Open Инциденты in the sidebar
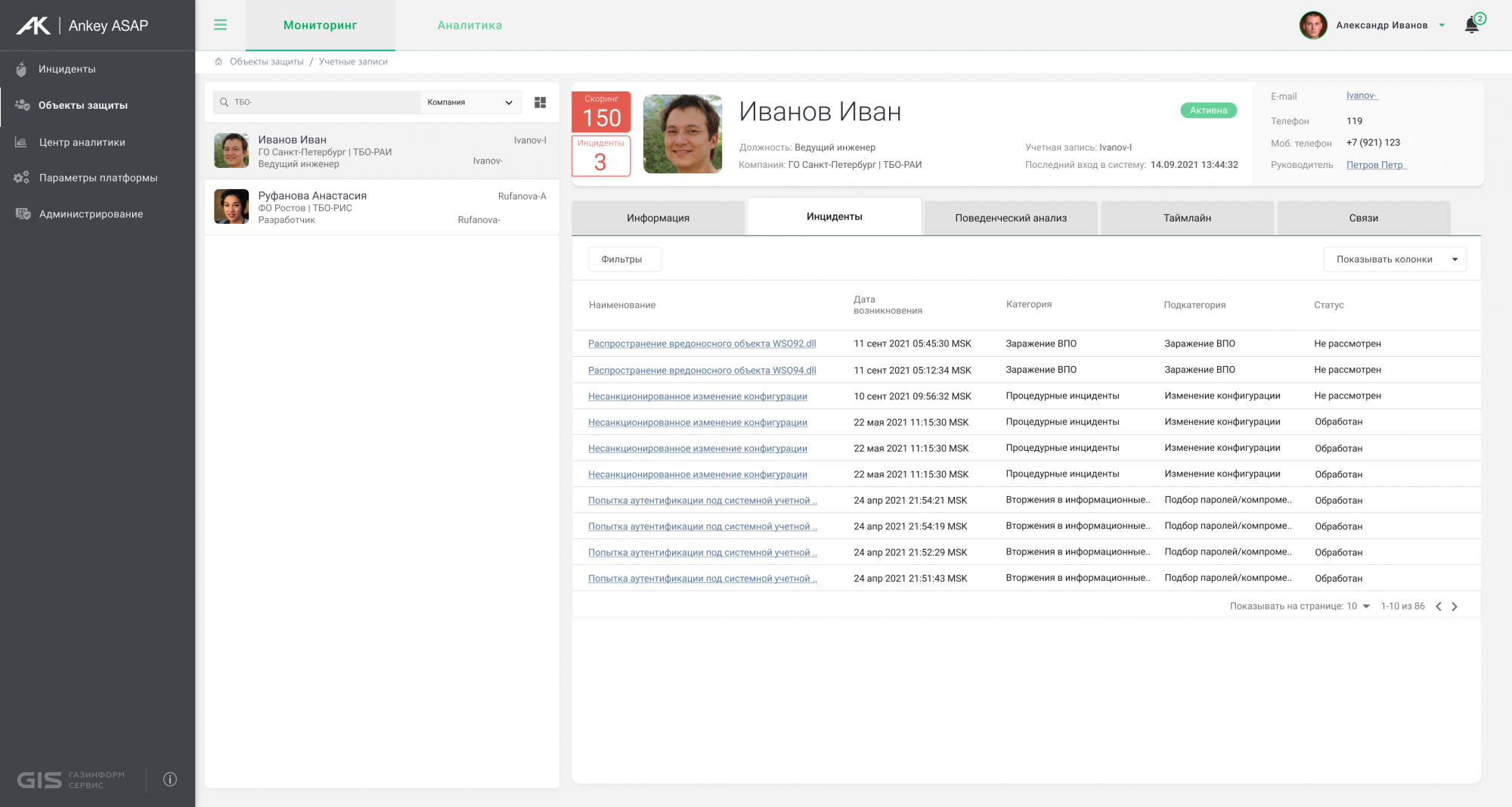1512x807 pixels. [x=67, y=69]
